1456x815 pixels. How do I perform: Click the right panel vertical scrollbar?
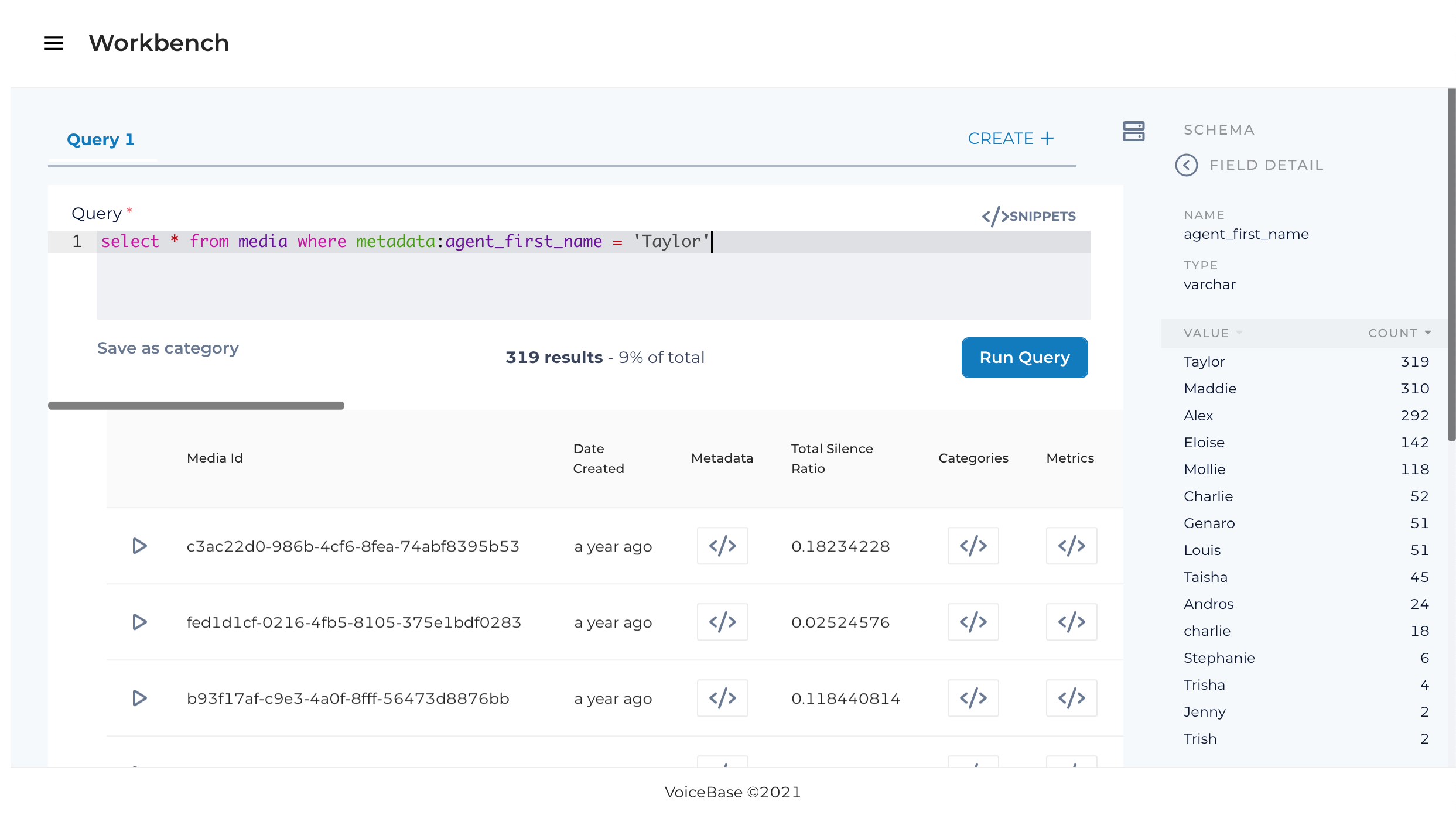coord(1451,265)
